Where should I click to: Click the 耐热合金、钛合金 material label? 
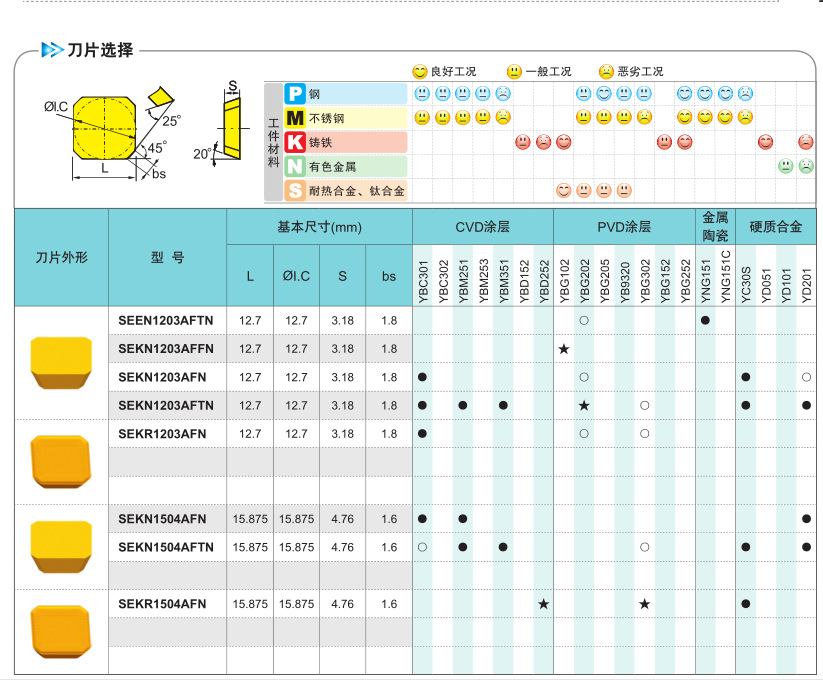coord(357,191)
